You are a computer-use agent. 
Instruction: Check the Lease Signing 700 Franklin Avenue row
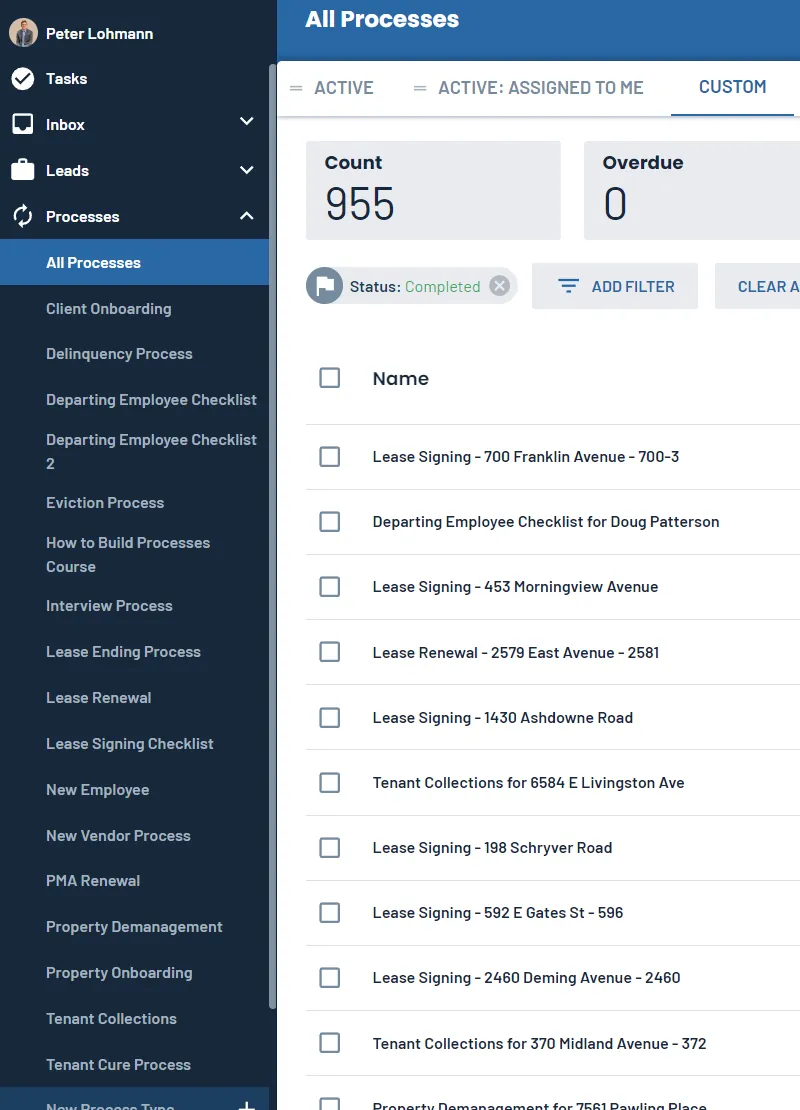(329, 457)
